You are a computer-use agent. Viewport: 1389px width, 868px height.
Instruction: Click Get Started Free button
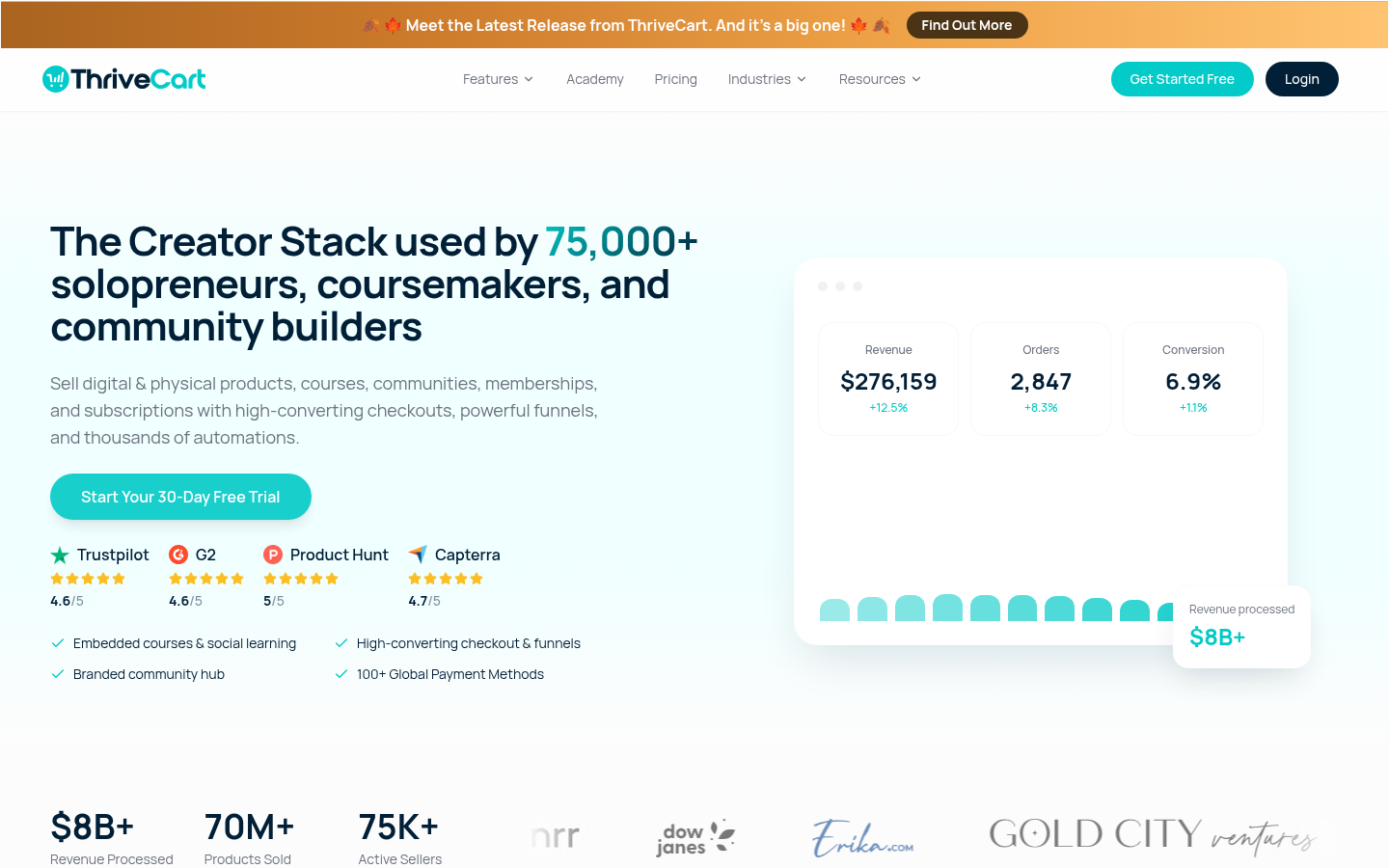1183,79
